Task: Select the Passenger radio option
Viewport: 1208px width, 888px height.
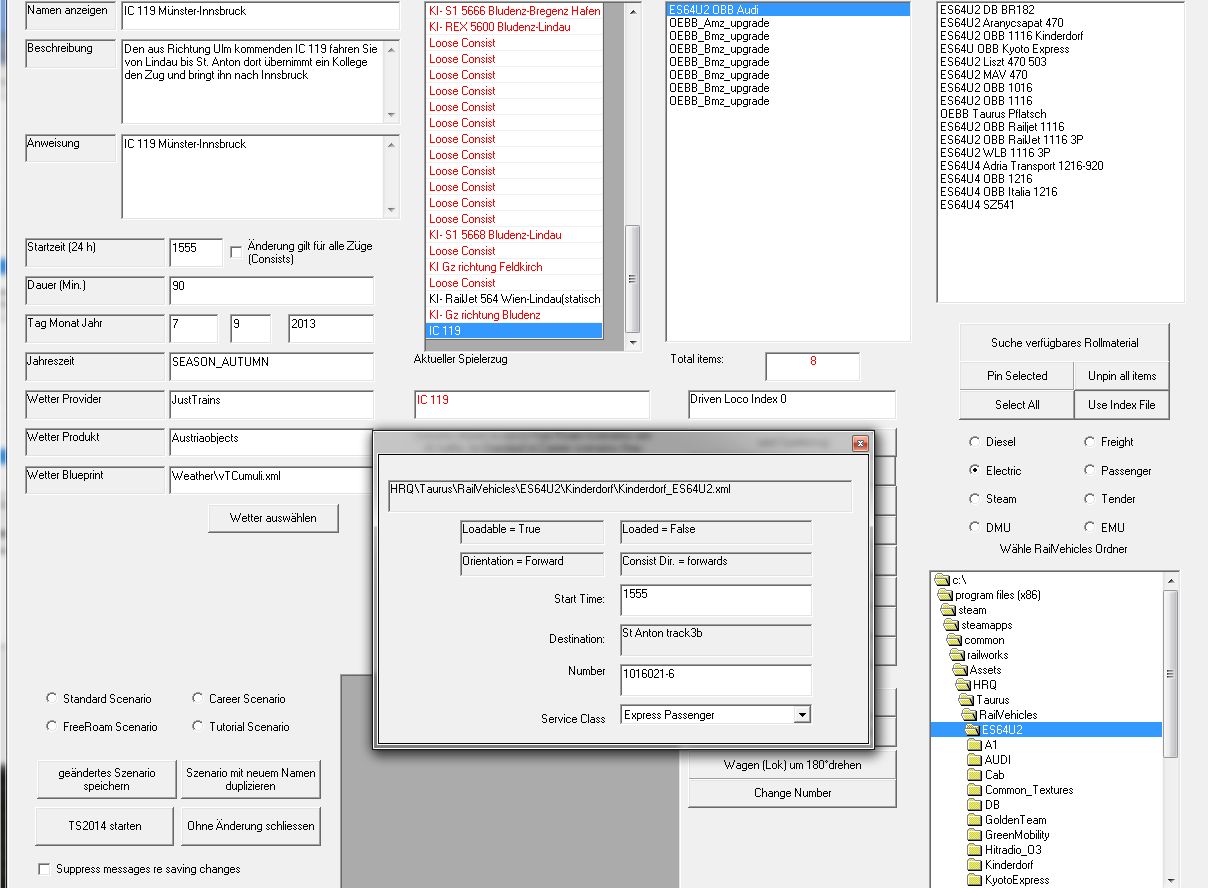Action: coord(1090,470)
